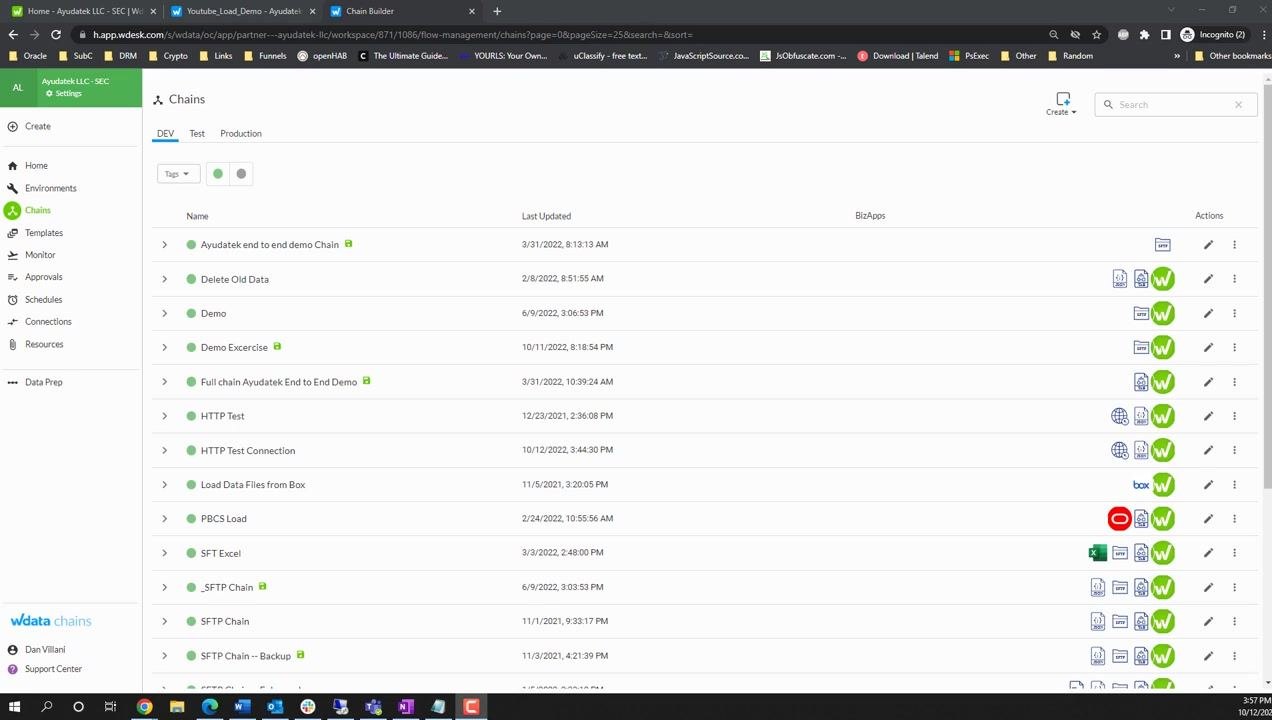Switch to the Test tab
Viewport: 1272px width, 720px height.
pos(197,134)
